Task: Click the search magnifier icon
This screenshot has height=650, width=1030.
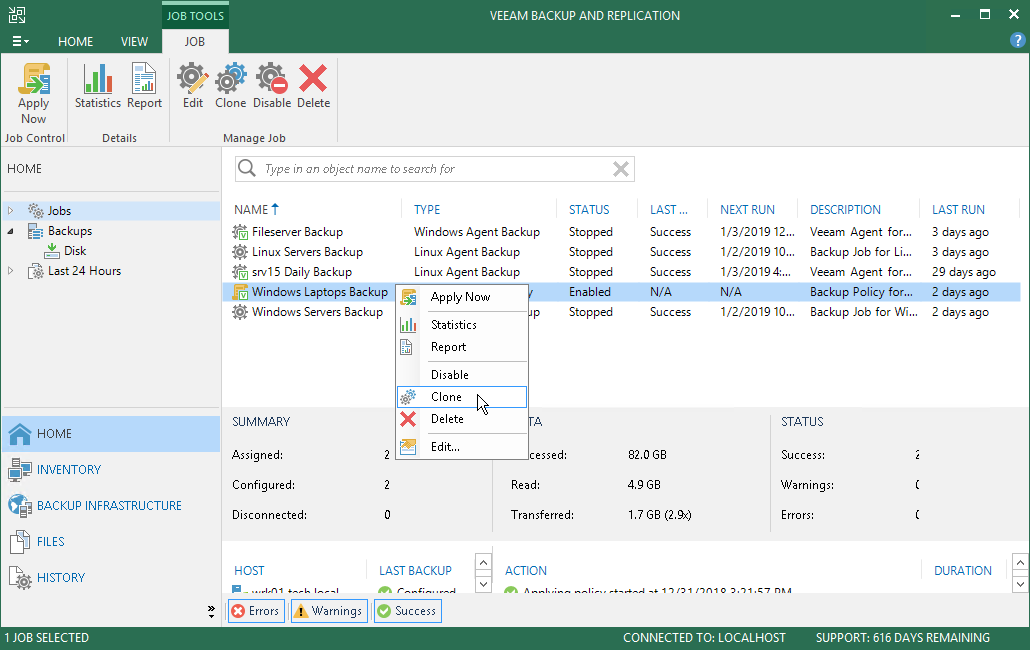Action: coord(247,168)
